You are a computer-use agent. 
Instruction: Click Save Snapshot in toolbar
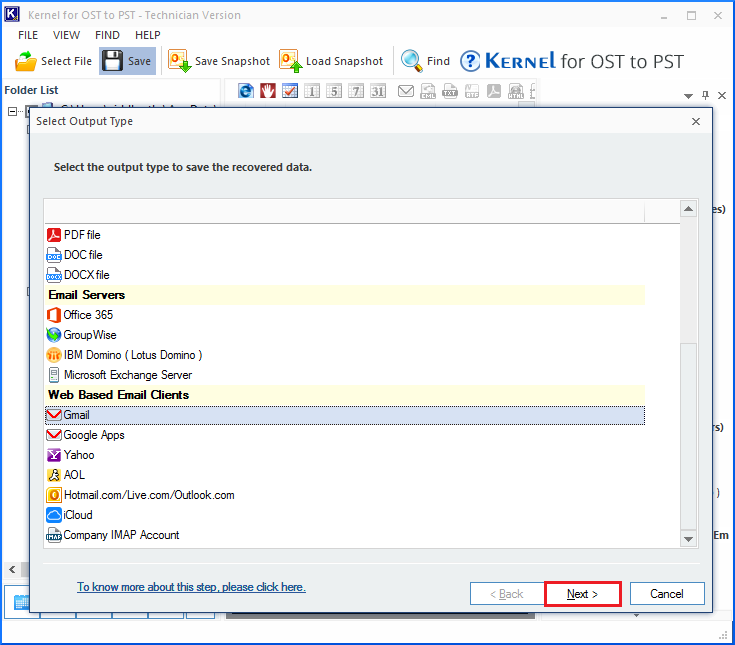(x=219, y=61)
